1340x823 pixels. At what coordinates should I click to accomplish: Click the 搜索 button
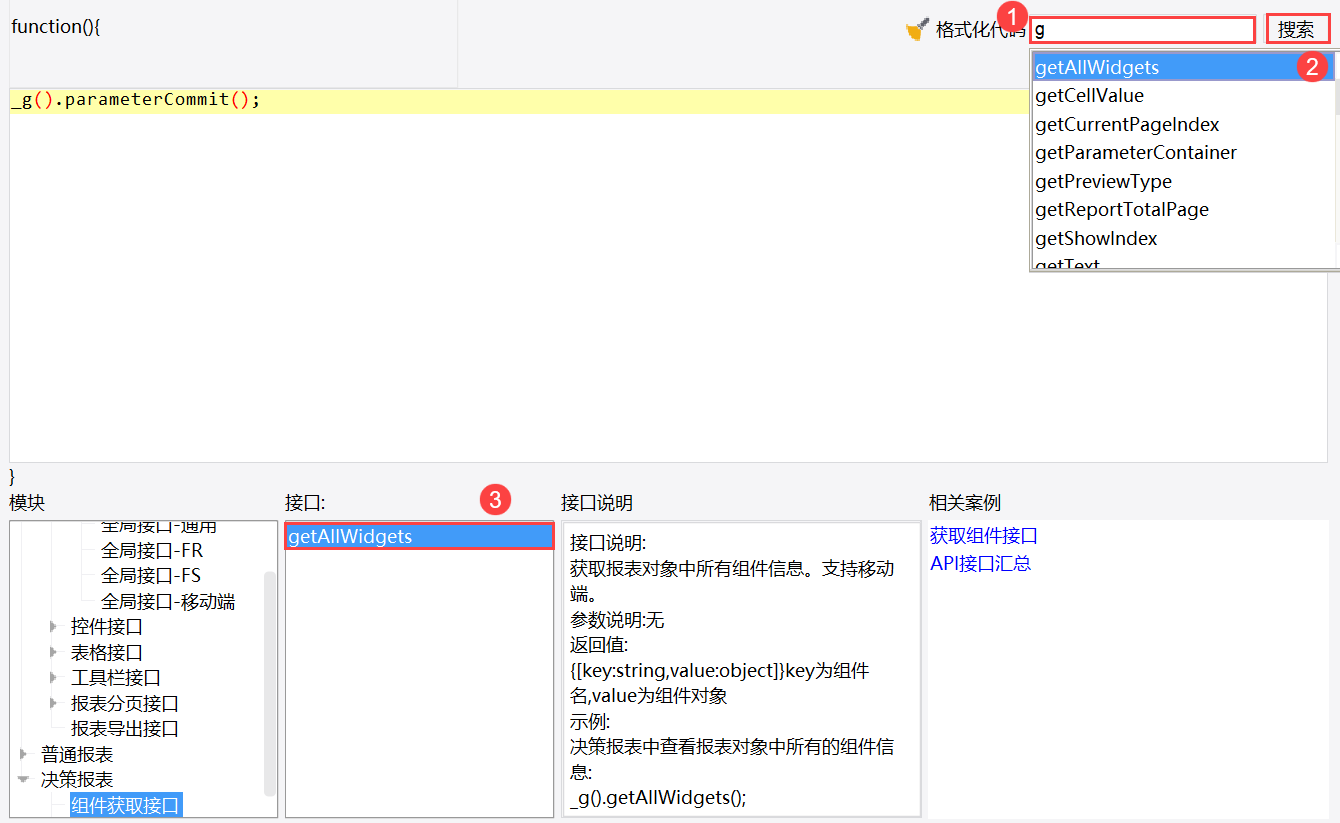point(1297,30)
